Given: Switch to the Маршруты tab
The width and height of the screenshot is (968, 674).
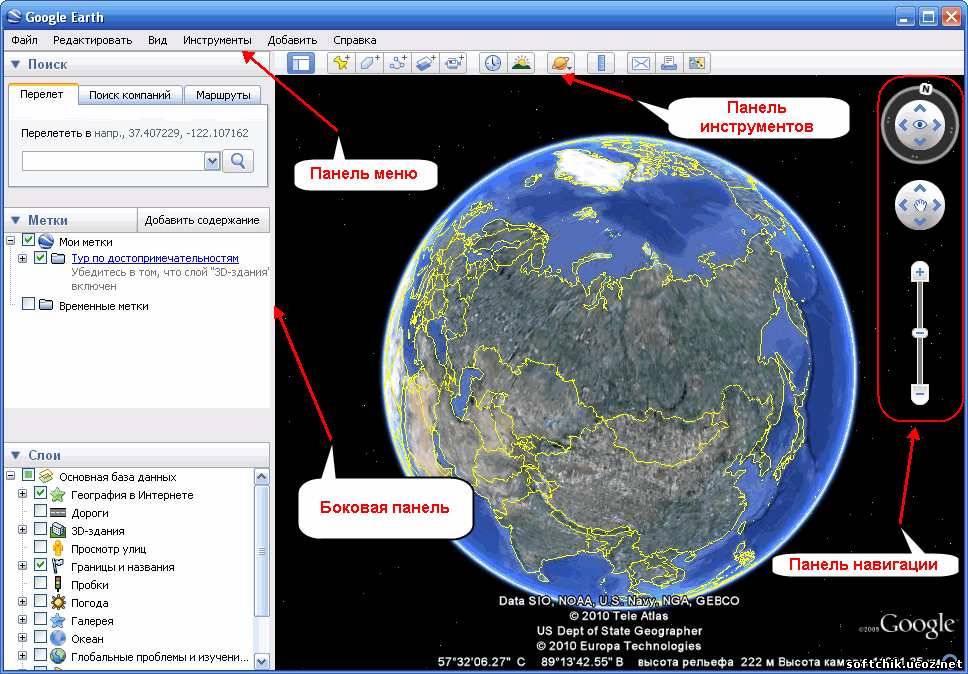Looking at the screenshot, I should coord(223,95).
